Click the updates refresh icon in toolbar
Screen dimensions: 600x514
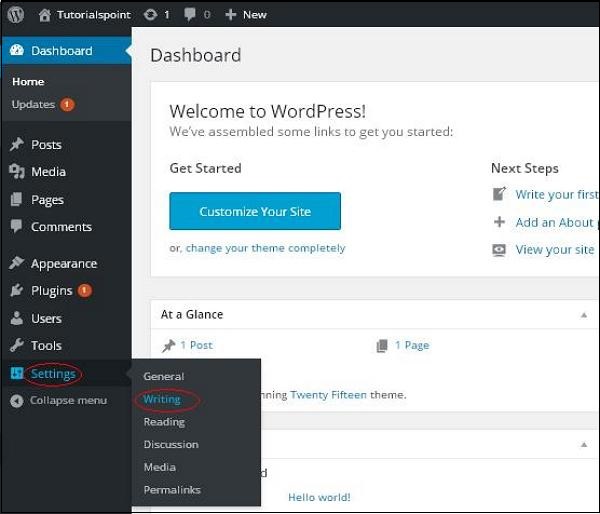click(150, 15)
